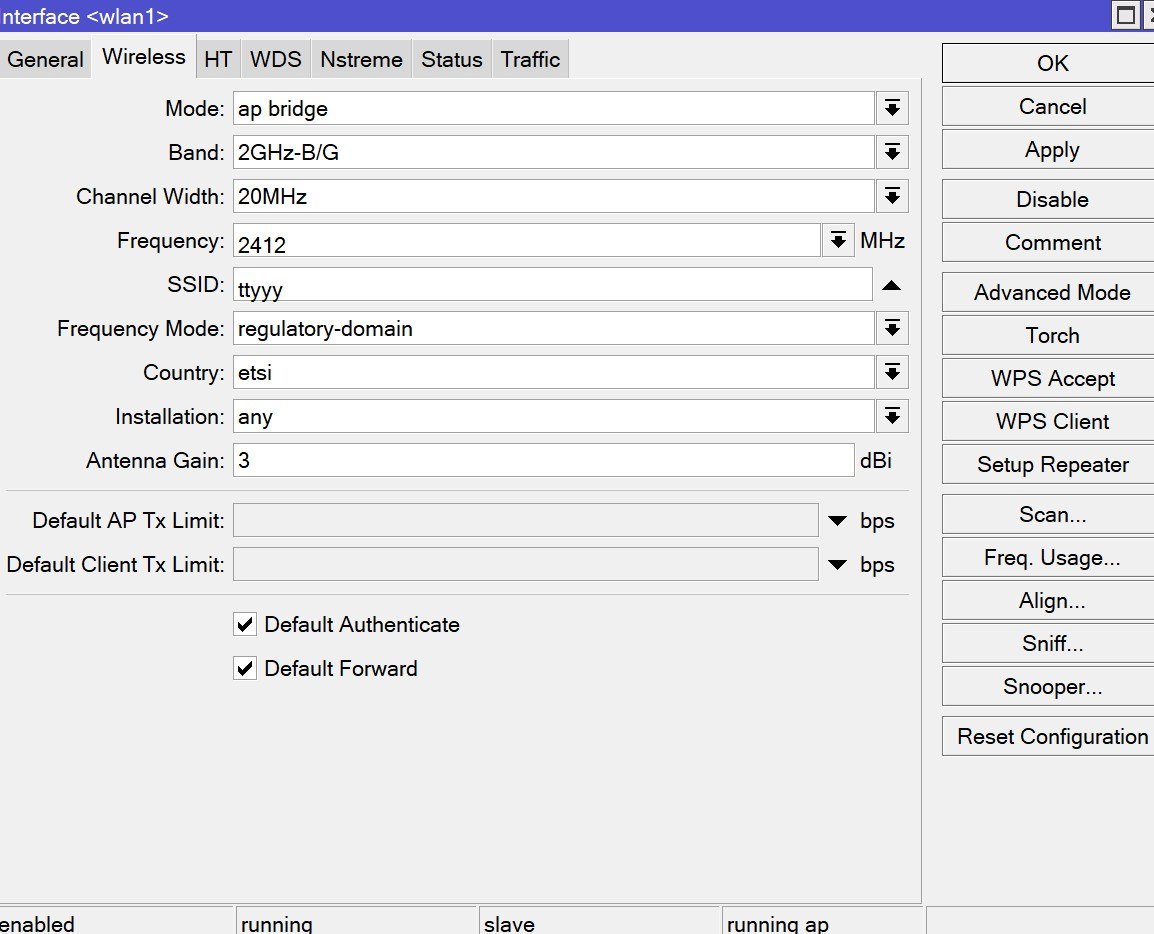Click the Comment button
Image resolution: width=1154 pixels, height=934 pixels.
[1052, 242]
